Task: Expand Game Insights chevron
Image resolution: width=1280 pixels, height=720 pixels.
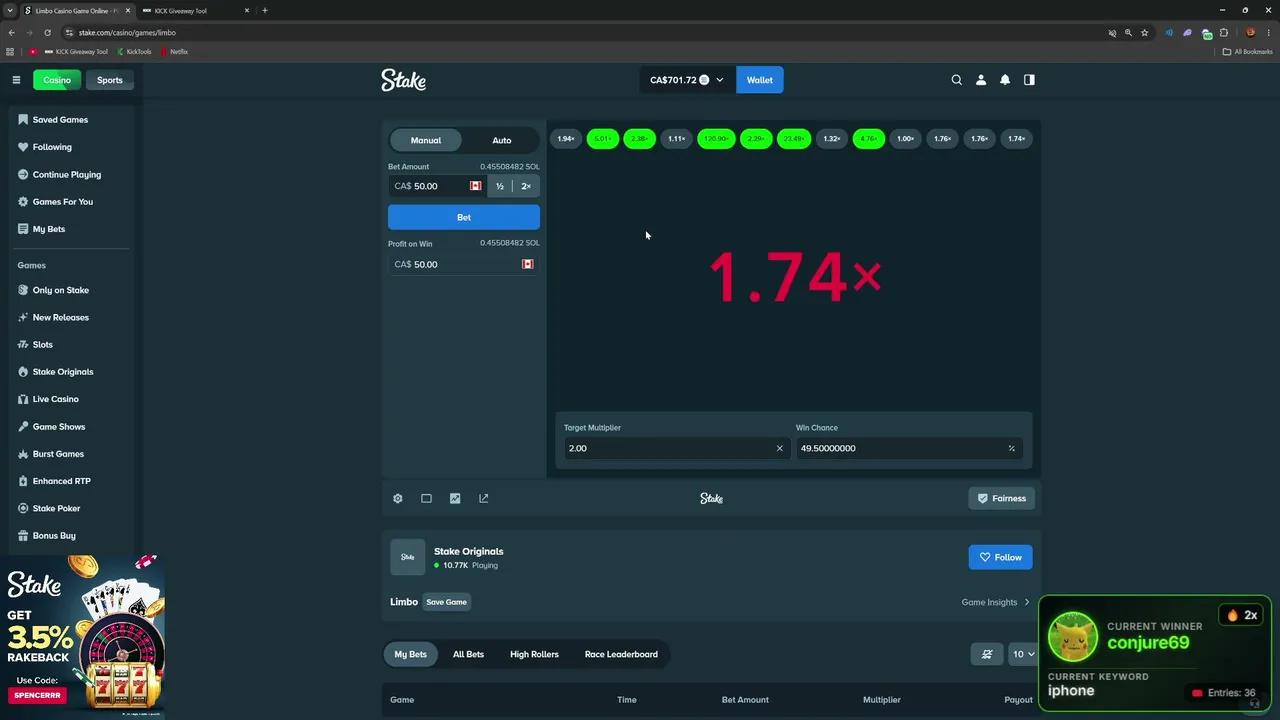Action: click(x=1027, y=602)
